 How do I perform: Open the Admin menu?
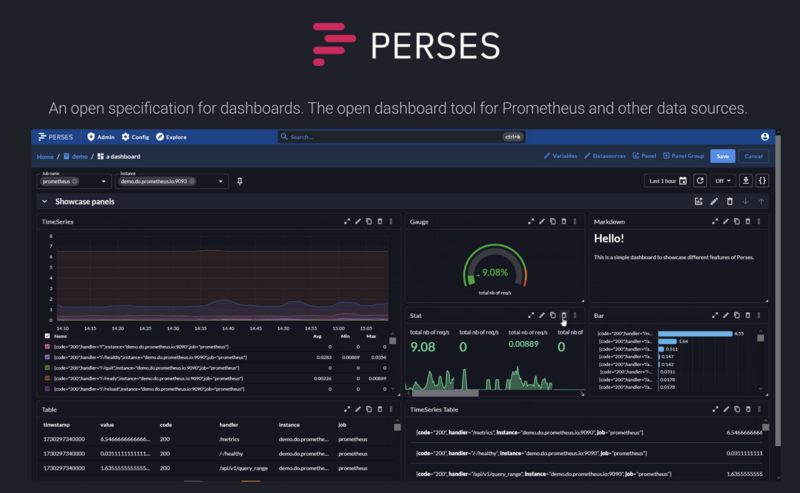pyautogui.click(x=101, y=137)
